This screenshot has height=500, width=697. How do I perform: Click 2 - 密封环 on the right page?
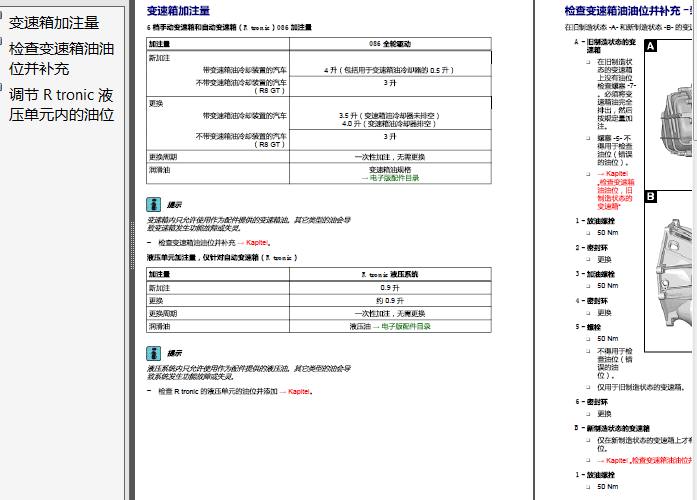(x=592, y=248)
